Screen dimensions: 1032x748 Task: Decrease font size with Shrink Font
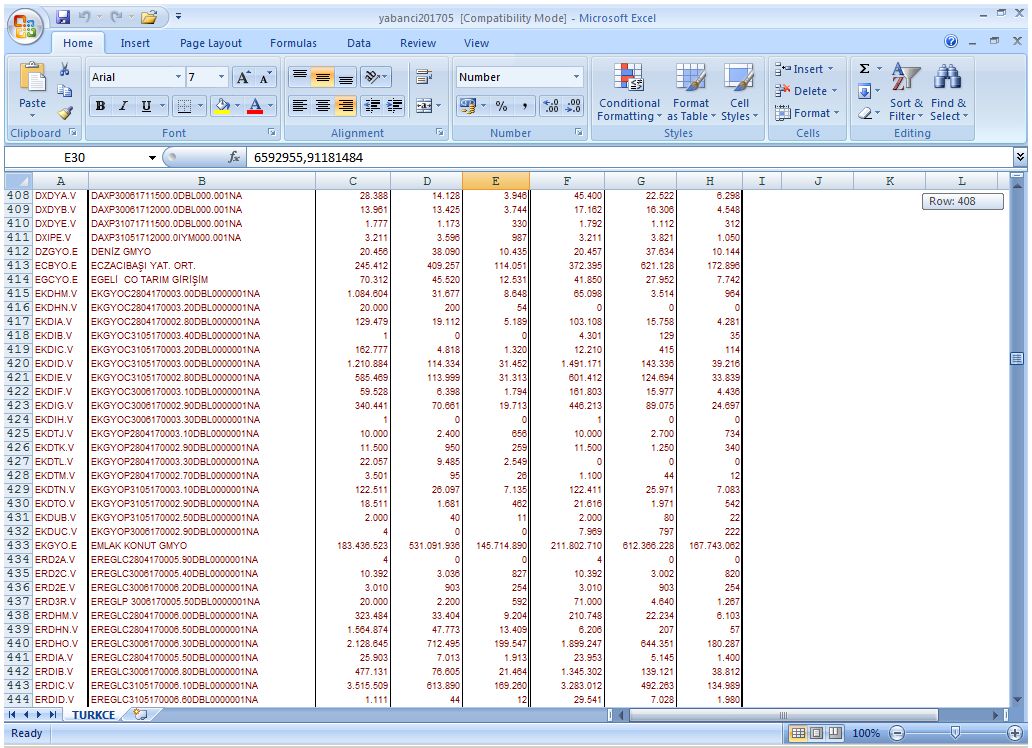pyautogui.click(x=265, y=78)
